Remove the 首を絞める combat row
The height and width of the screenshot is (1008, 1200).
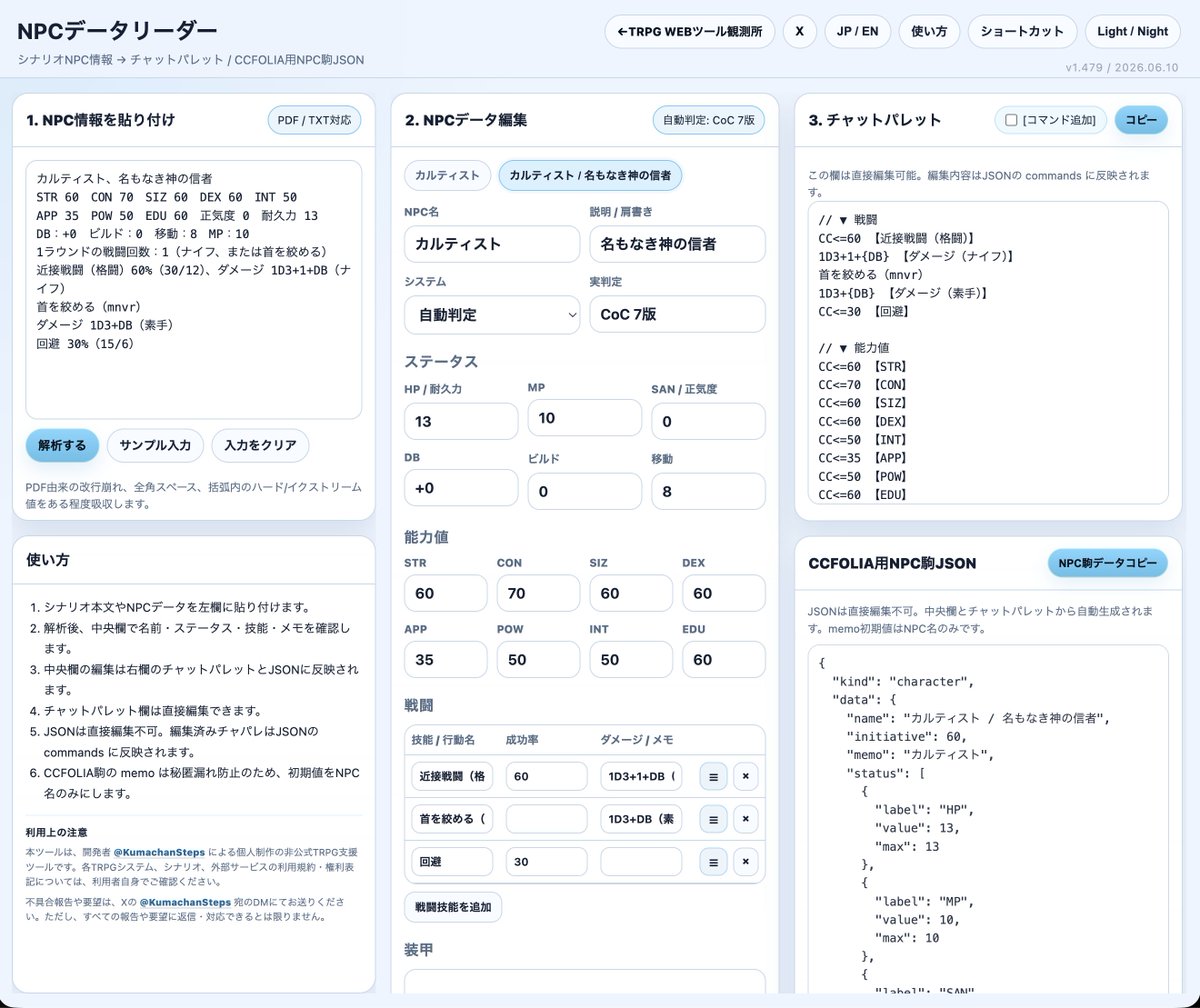click(745, 819)
